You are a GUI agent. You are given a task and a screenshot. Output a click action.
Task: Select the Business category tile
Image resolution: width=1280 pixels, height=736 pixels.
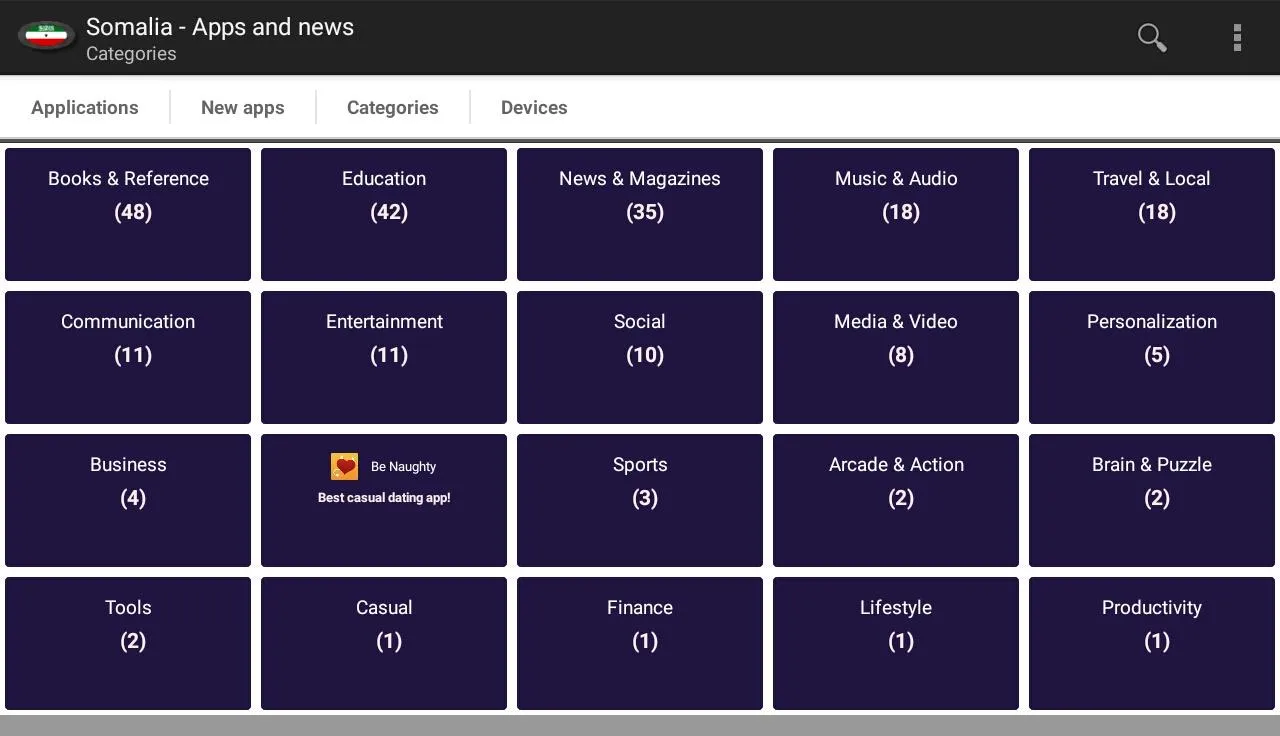tap(128, 501)
